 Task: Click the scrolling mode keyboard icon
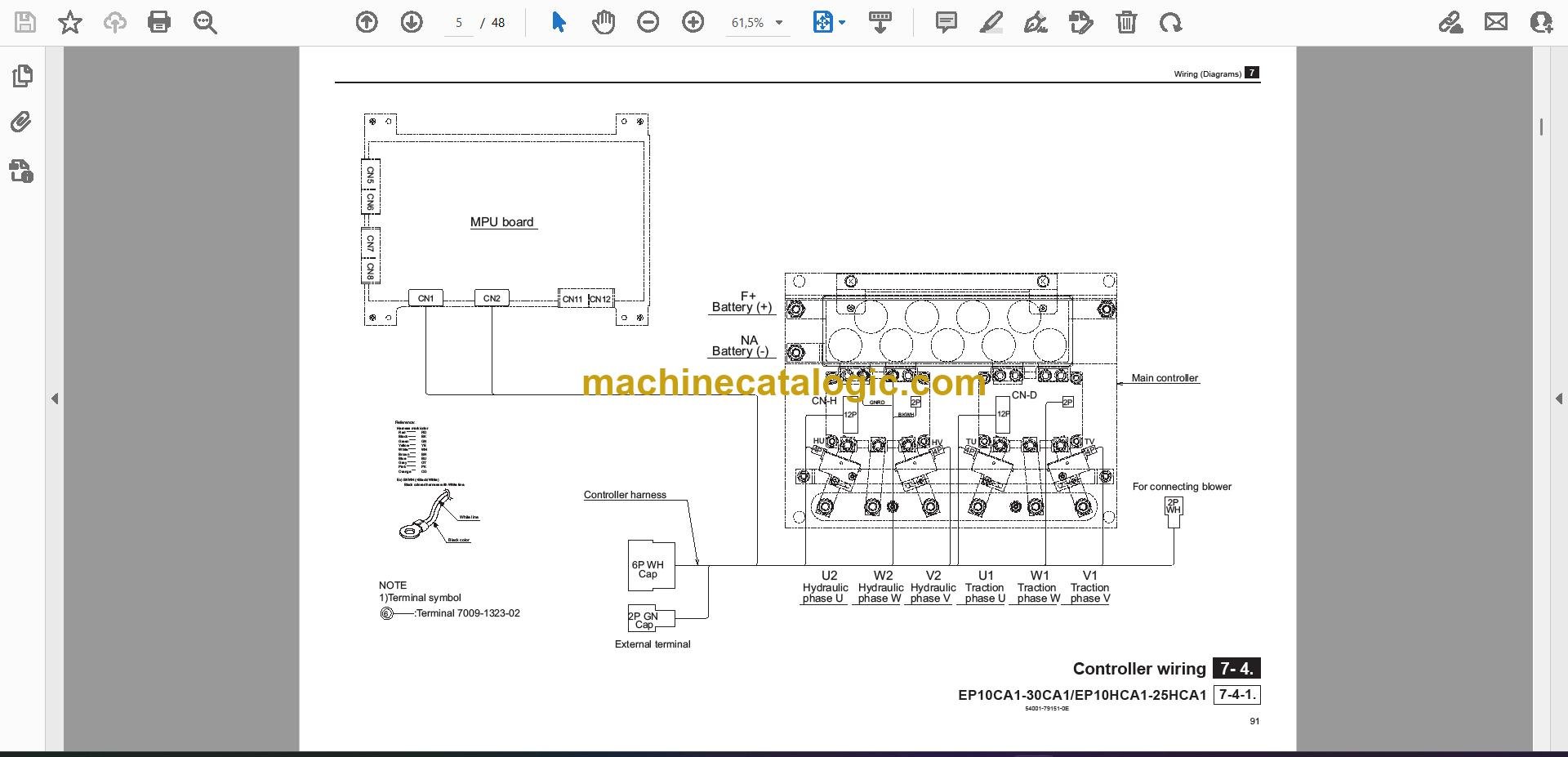coord(880,22)
